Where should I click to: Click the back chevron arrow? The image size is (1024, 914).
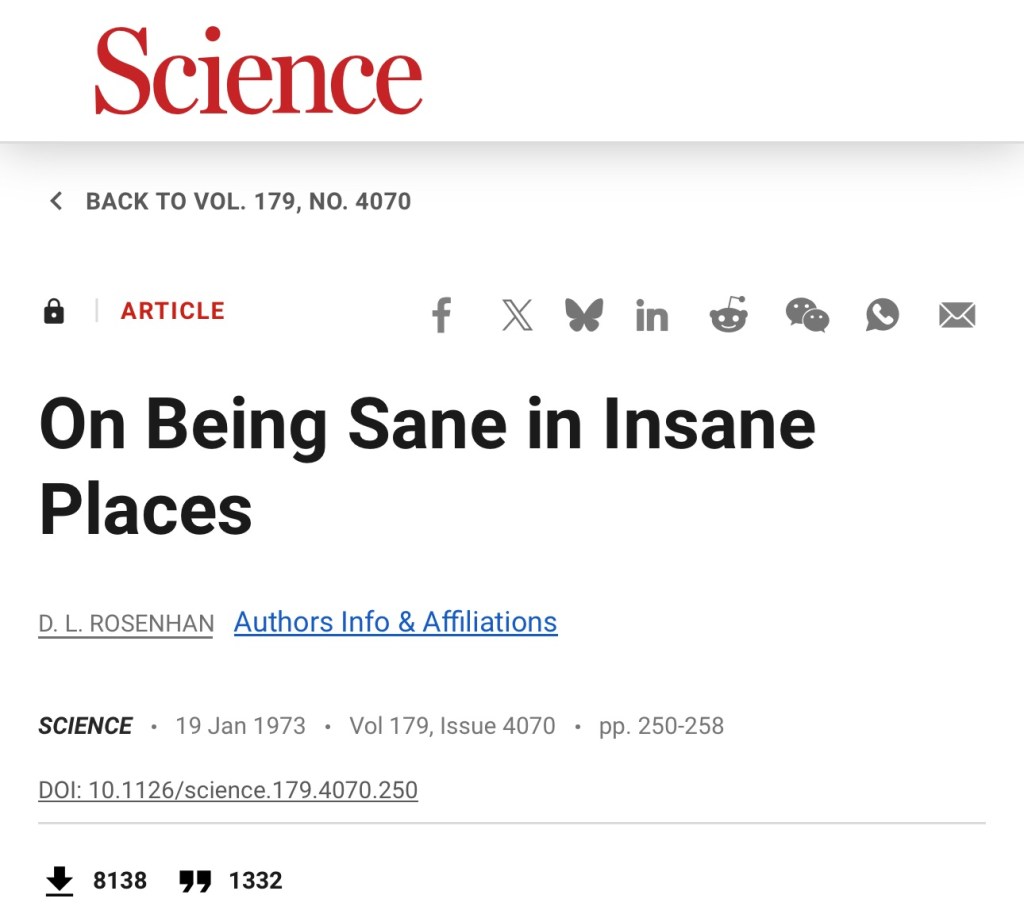tap(56, 202)
